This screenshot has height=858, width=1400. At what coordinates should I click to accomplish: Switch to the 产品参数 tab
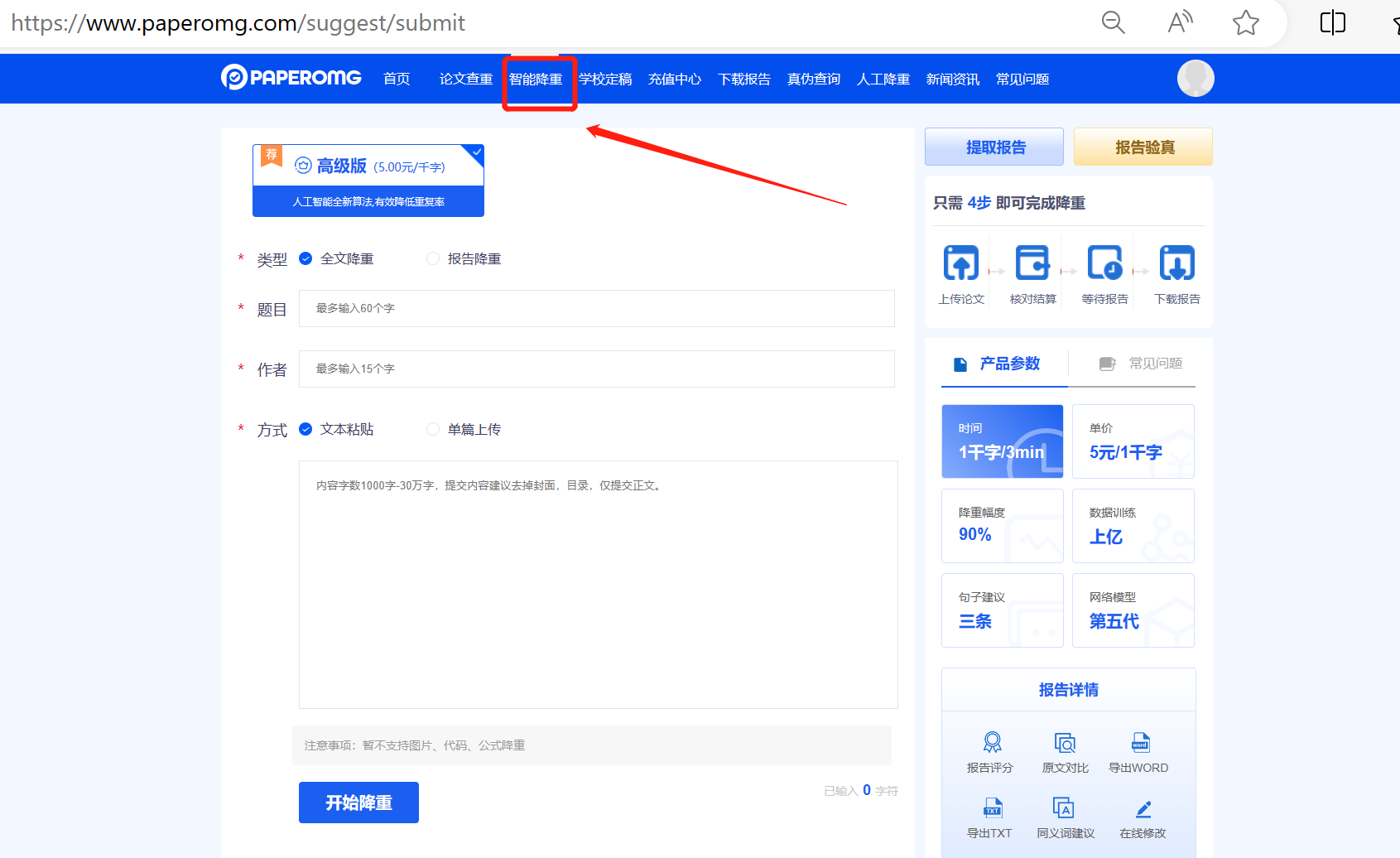(1004, 364)
